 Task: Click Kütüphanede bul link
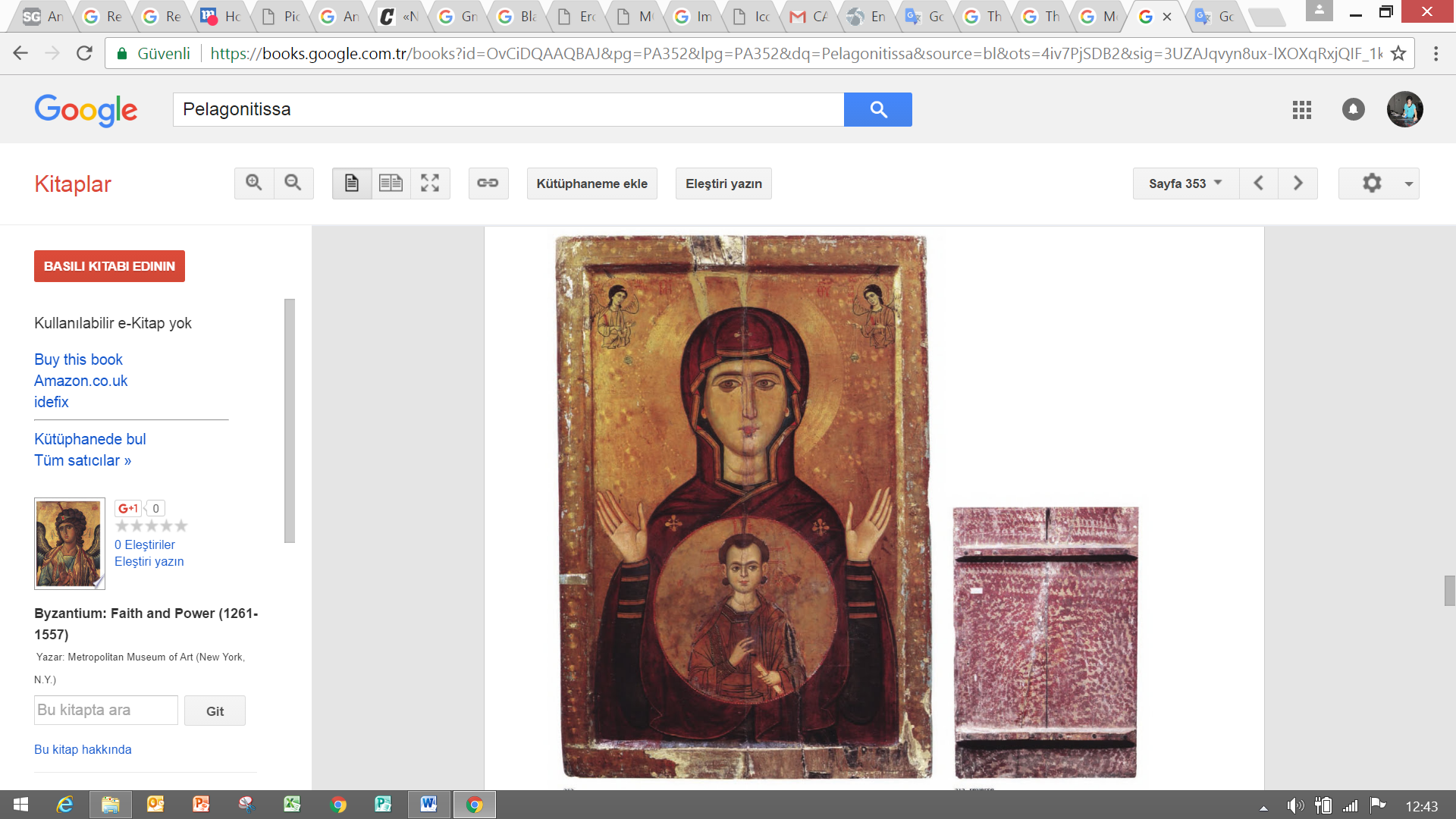point(89,439)
